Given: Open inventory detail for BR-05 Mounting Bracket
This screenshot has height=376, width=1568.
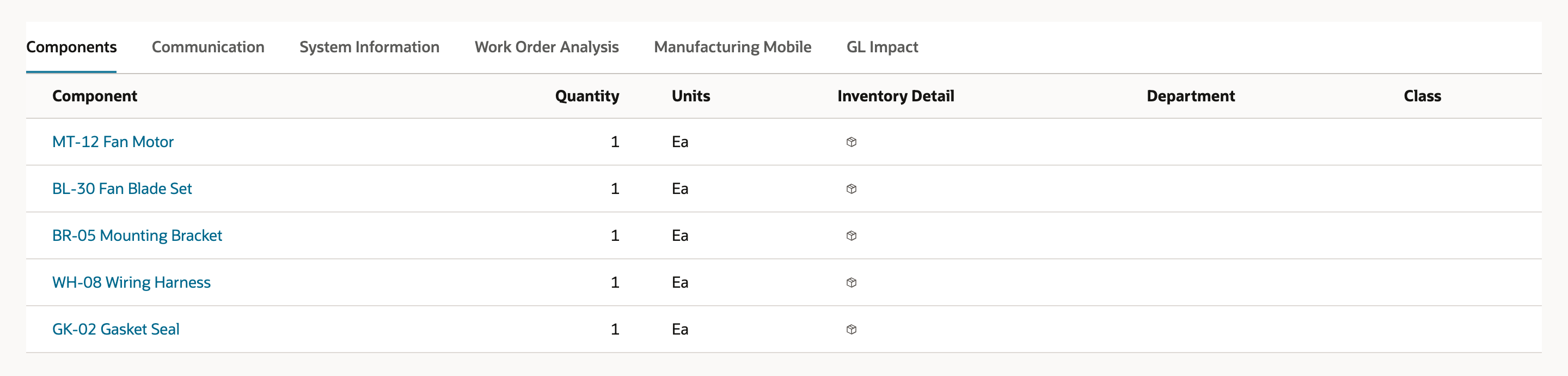Looking at the screenshot, I should pos(851,236).
